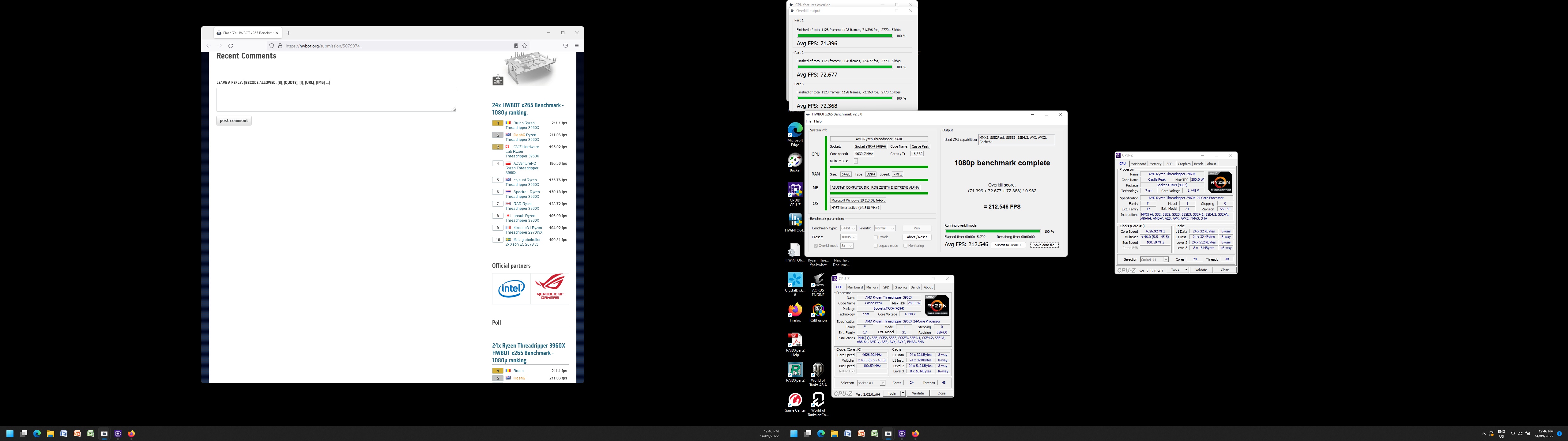Click the Abort / Reset button

[917, 237]
